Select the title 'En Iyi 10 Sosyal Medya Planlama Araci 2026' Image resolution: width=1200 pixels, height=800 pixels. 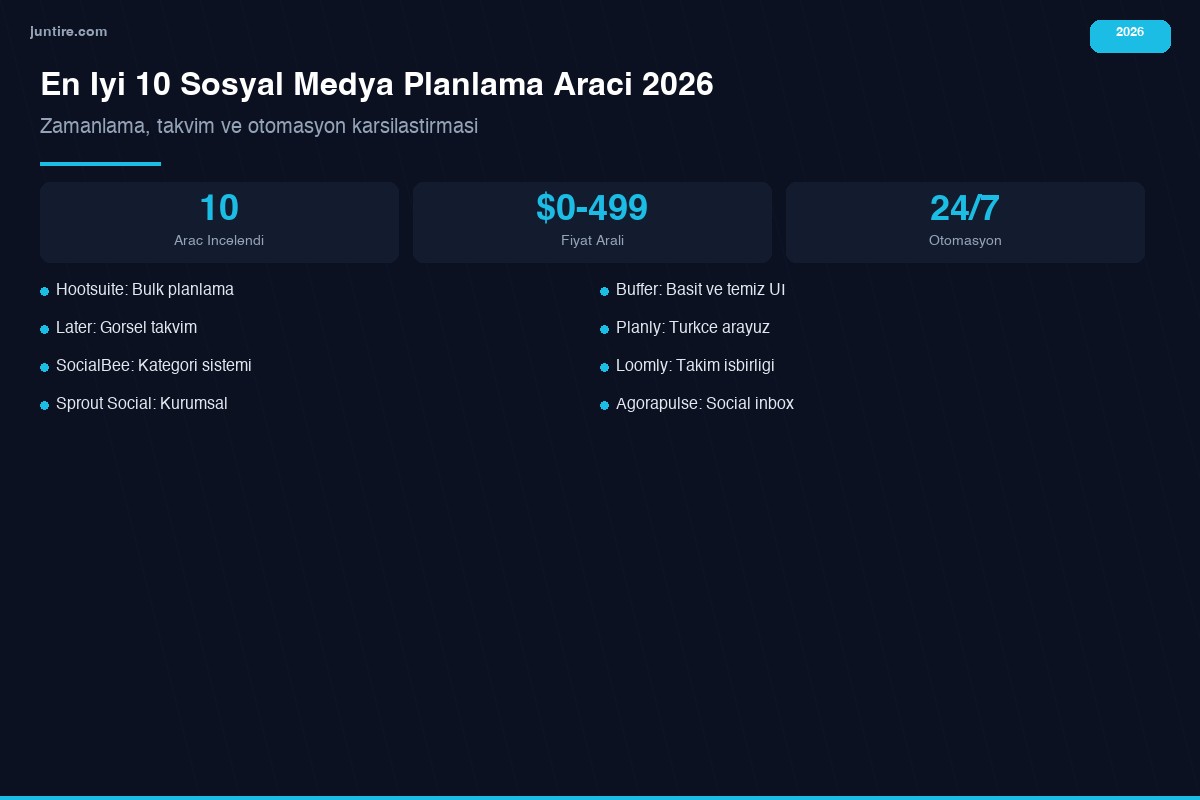[x=377, y=84]
